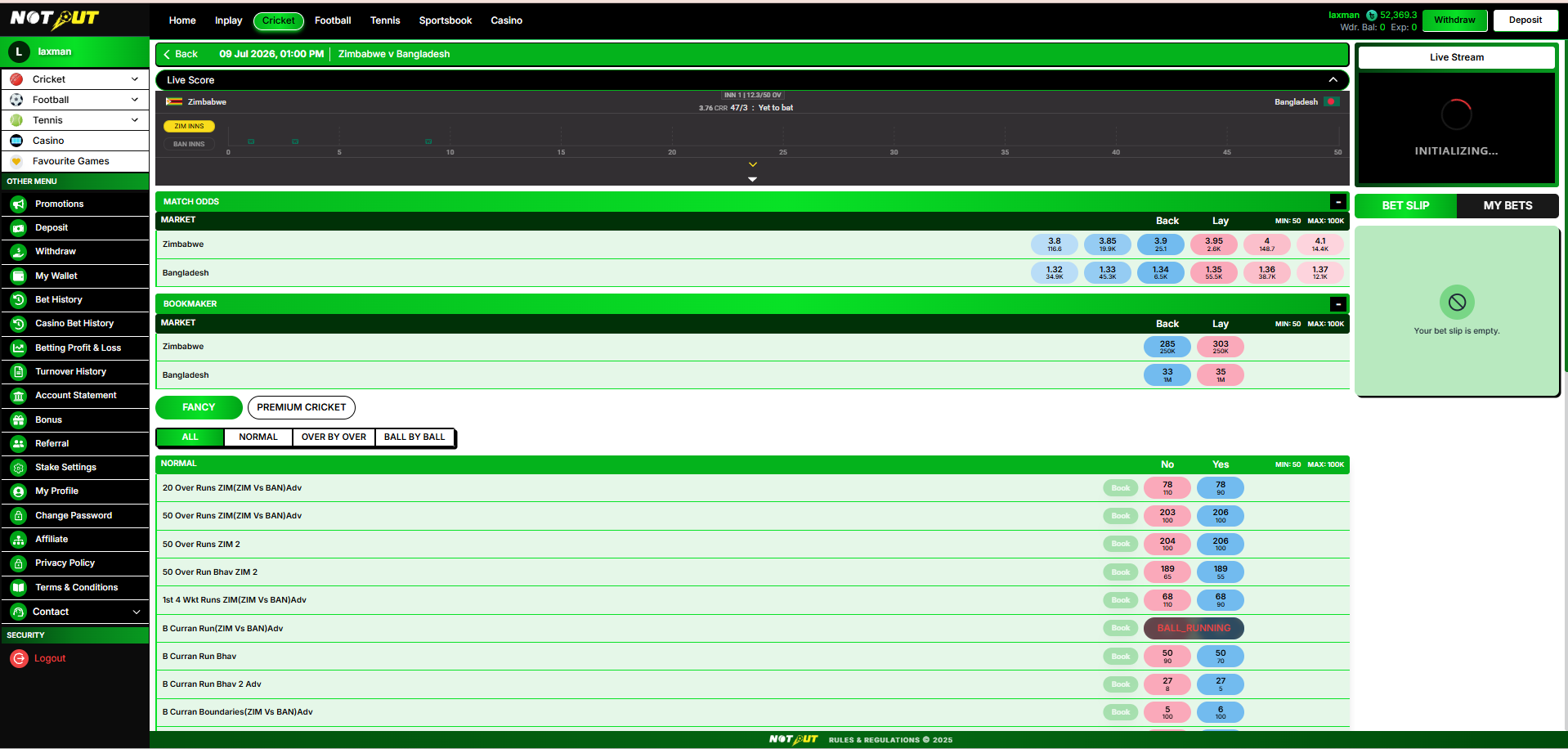Open the Inplay nav item

[229, 20]
